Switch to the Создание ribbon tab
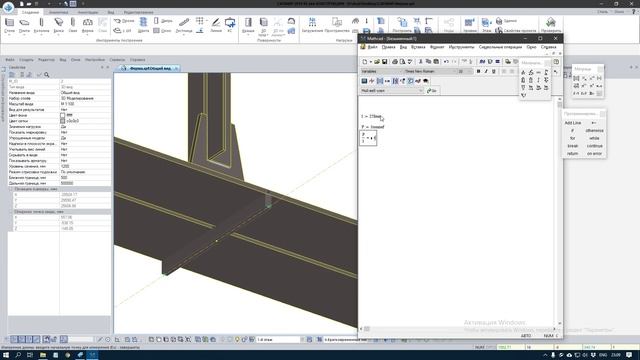 [30, 12]
